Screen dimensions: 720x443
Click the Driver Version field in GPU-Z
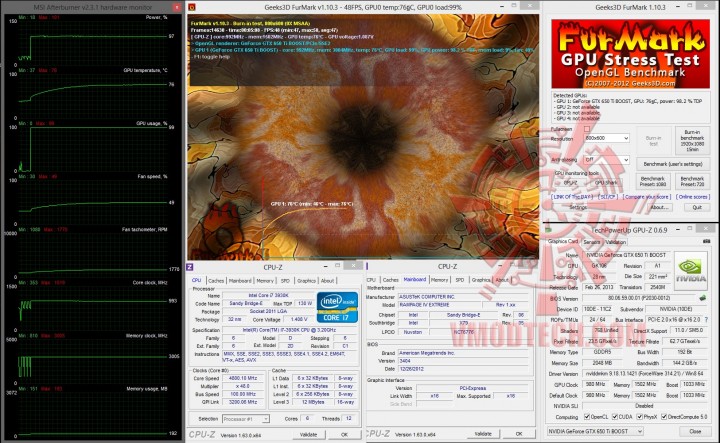[x=647, y=374]
